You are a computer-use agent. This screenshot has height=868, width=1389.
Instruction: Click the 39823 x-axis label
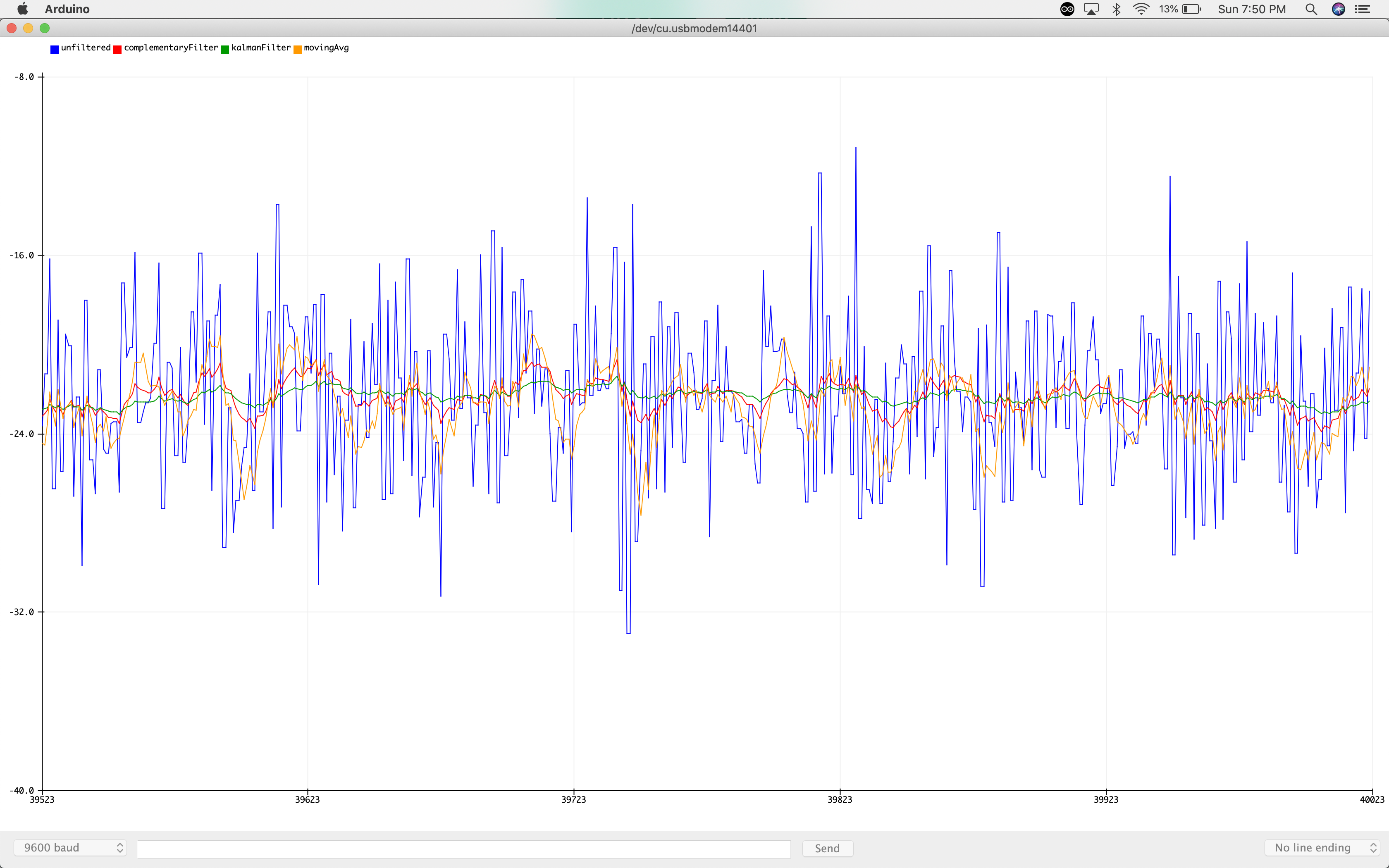coord(840,800)
